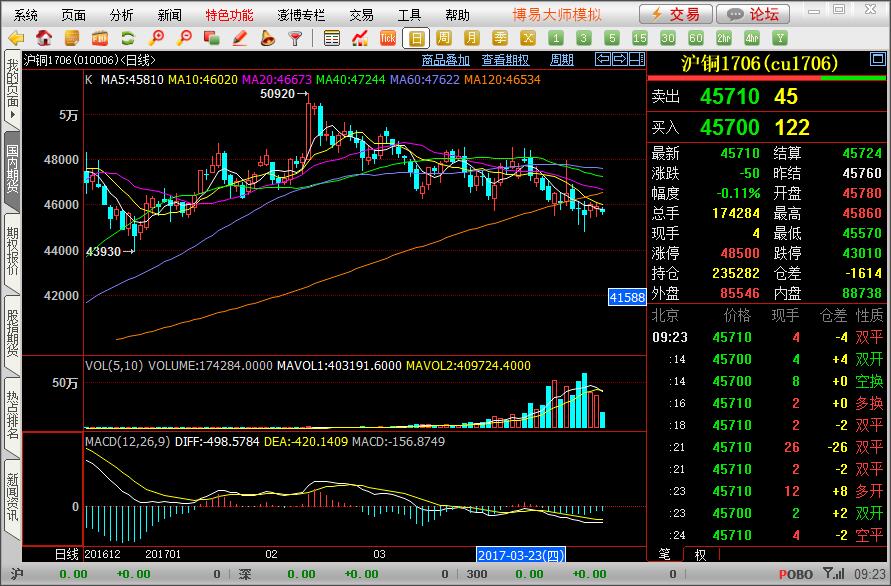The width and height of the screenshot is (891, 586).
Task: Zoom in with the plus magnifier
Action: click(156, 38)
